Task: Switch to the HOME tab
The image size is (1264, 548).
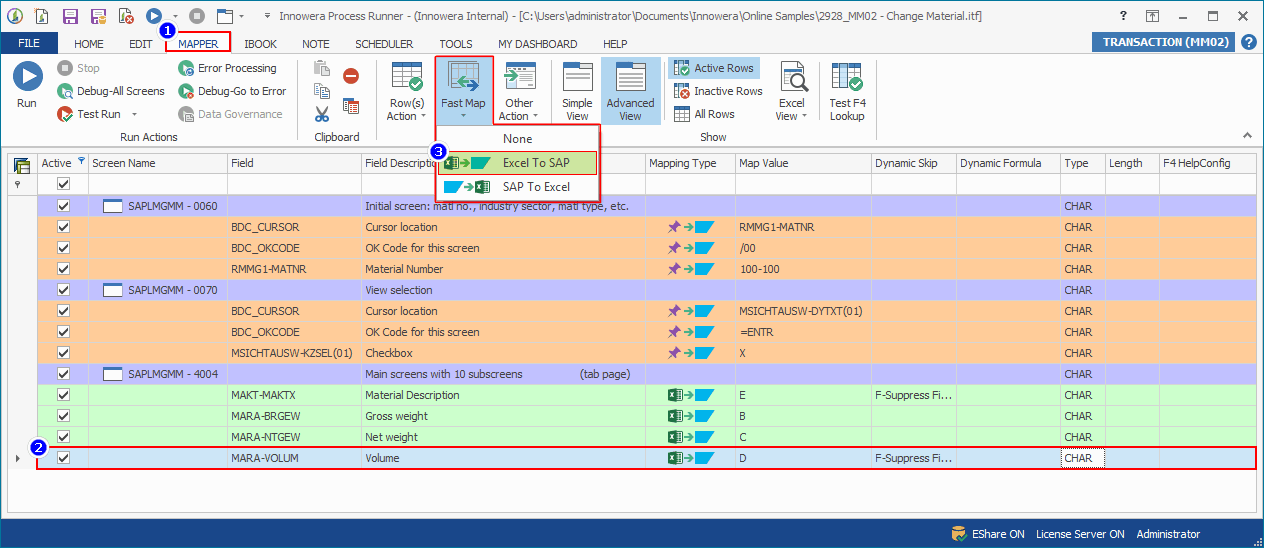Action: 89,44
